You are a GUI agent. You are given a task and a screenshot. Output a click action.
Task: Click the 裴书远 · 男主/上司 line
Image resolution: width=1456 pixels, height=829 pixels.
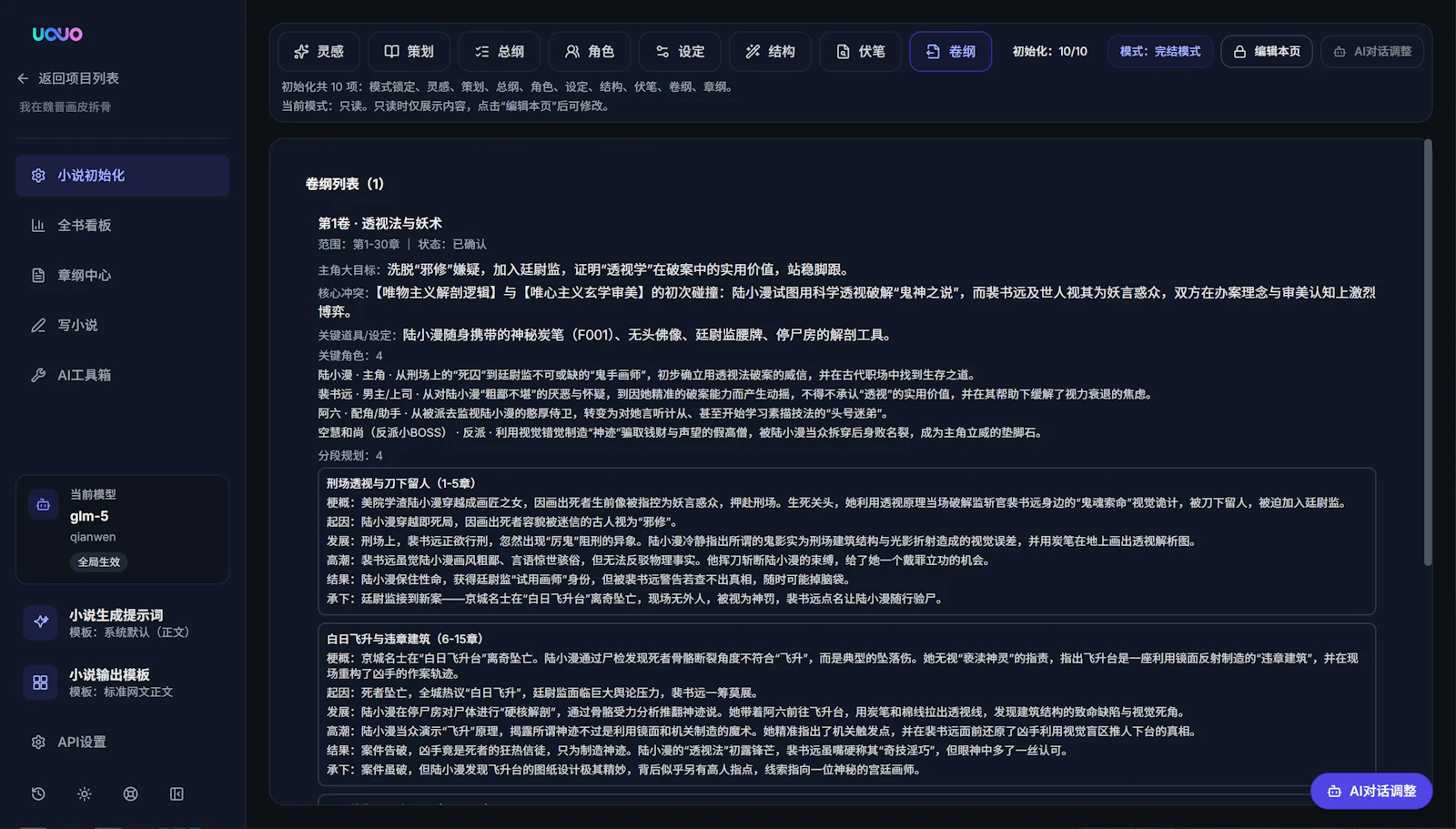coord(736,394)
